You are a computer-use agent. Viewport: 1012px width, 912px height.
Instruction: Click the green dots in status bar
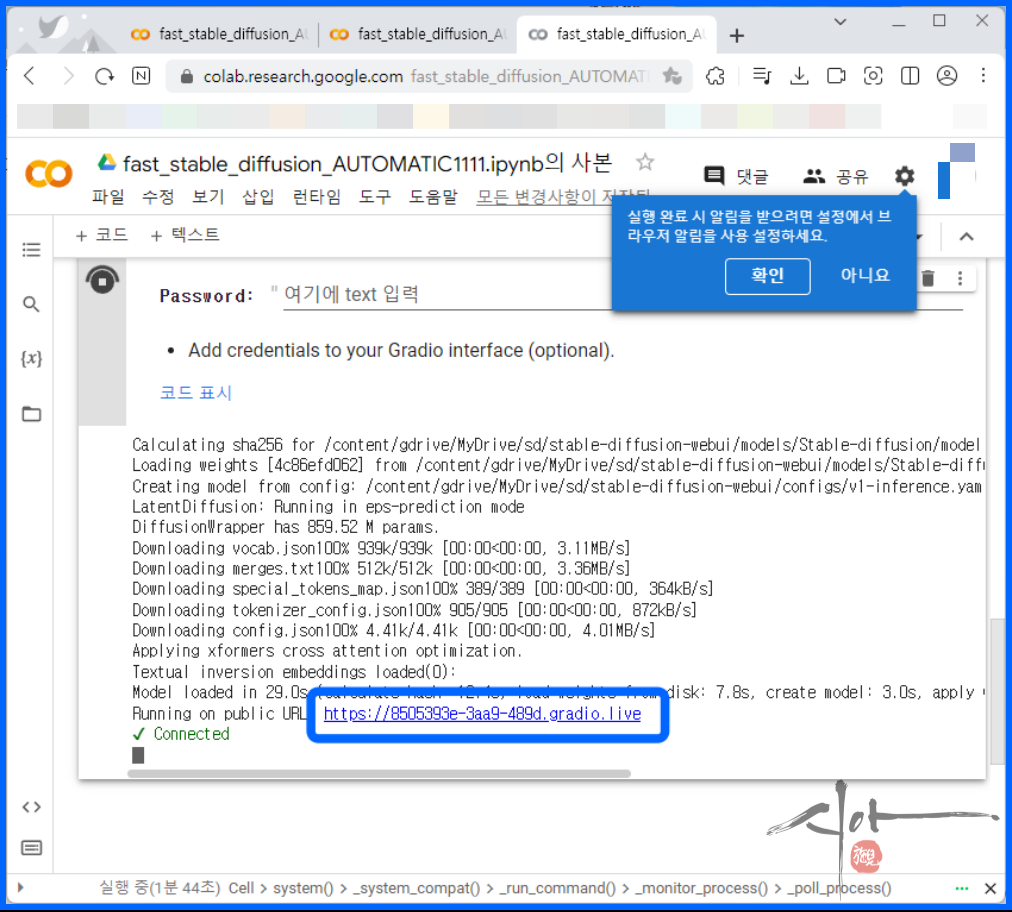(x=962, y=889)
